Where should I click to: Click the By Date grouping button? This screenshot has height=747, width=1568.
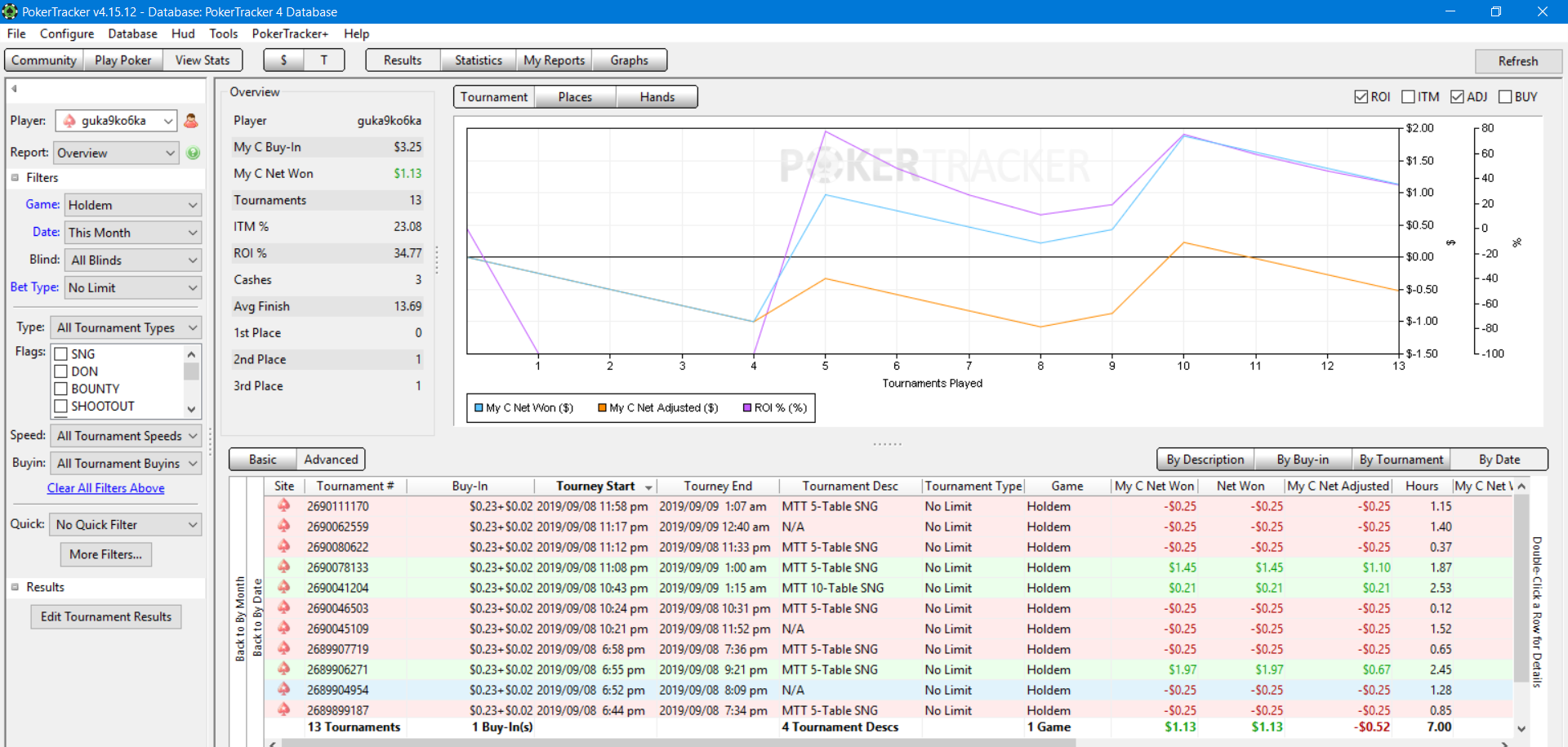pyautogui.click(x=1499, y=460)
